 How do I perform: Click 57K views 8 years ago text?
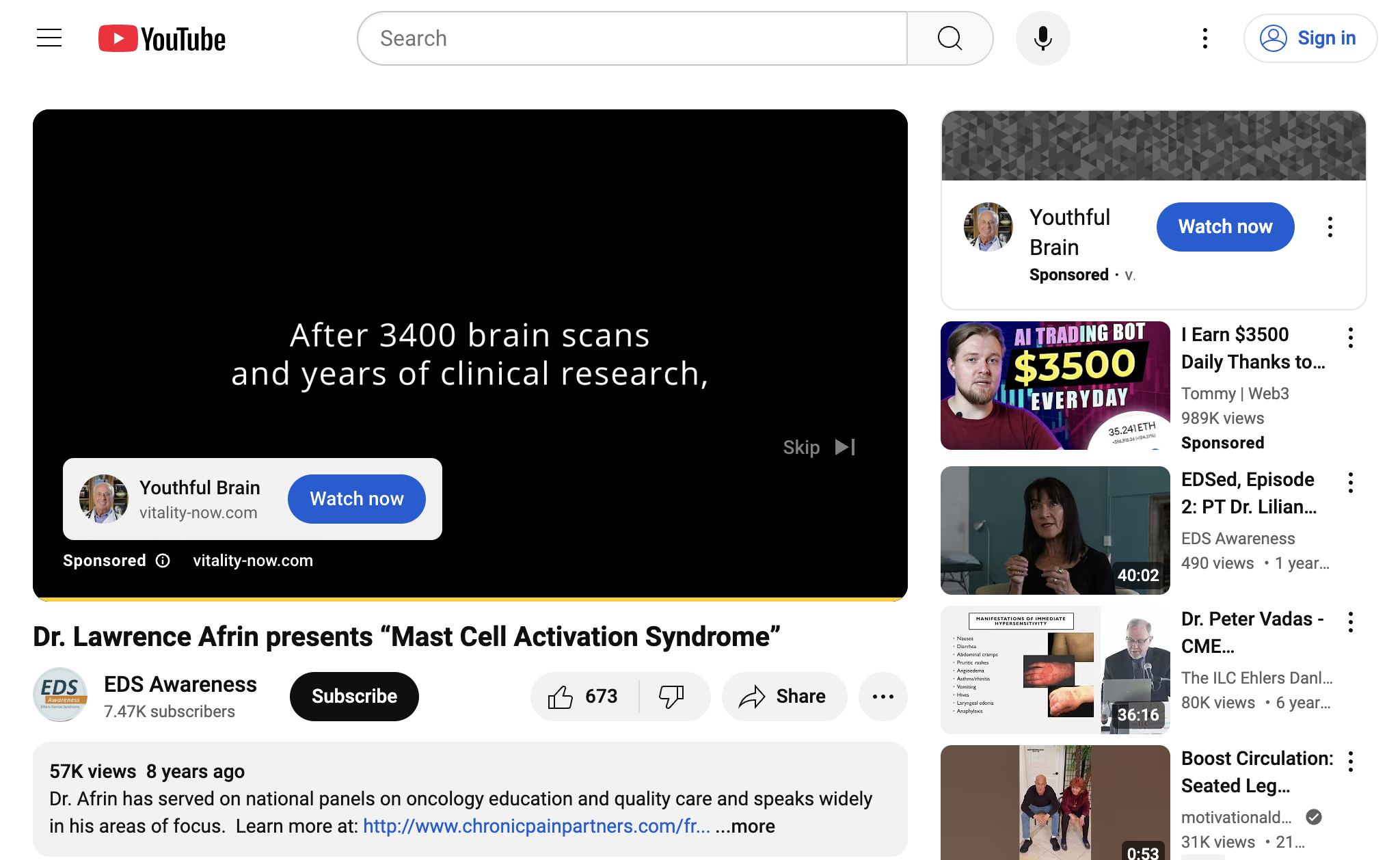tap(147, 772)
